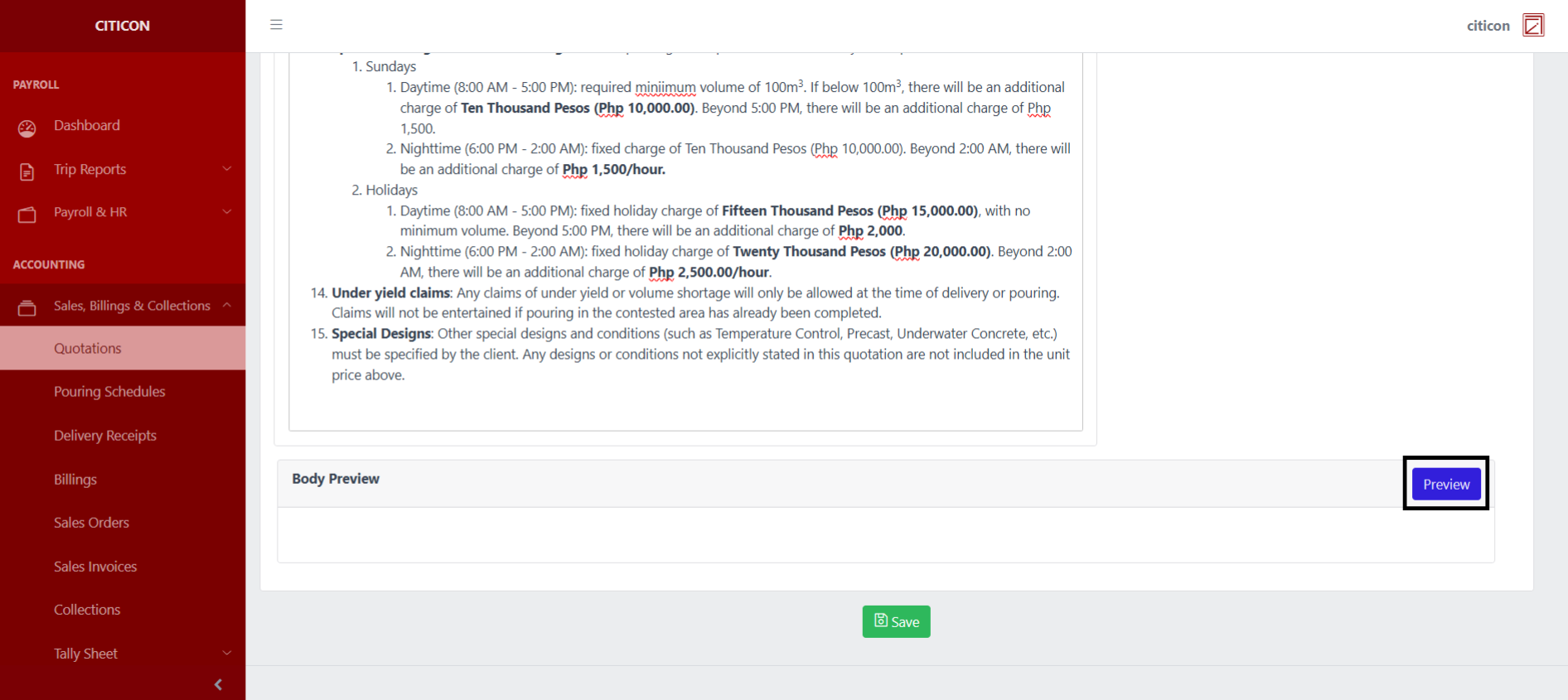Image resolution: width=1568 pixels, height=700 pixels.
Task: Open Pouring Schedules page
Action: click(x=109, y=392)
